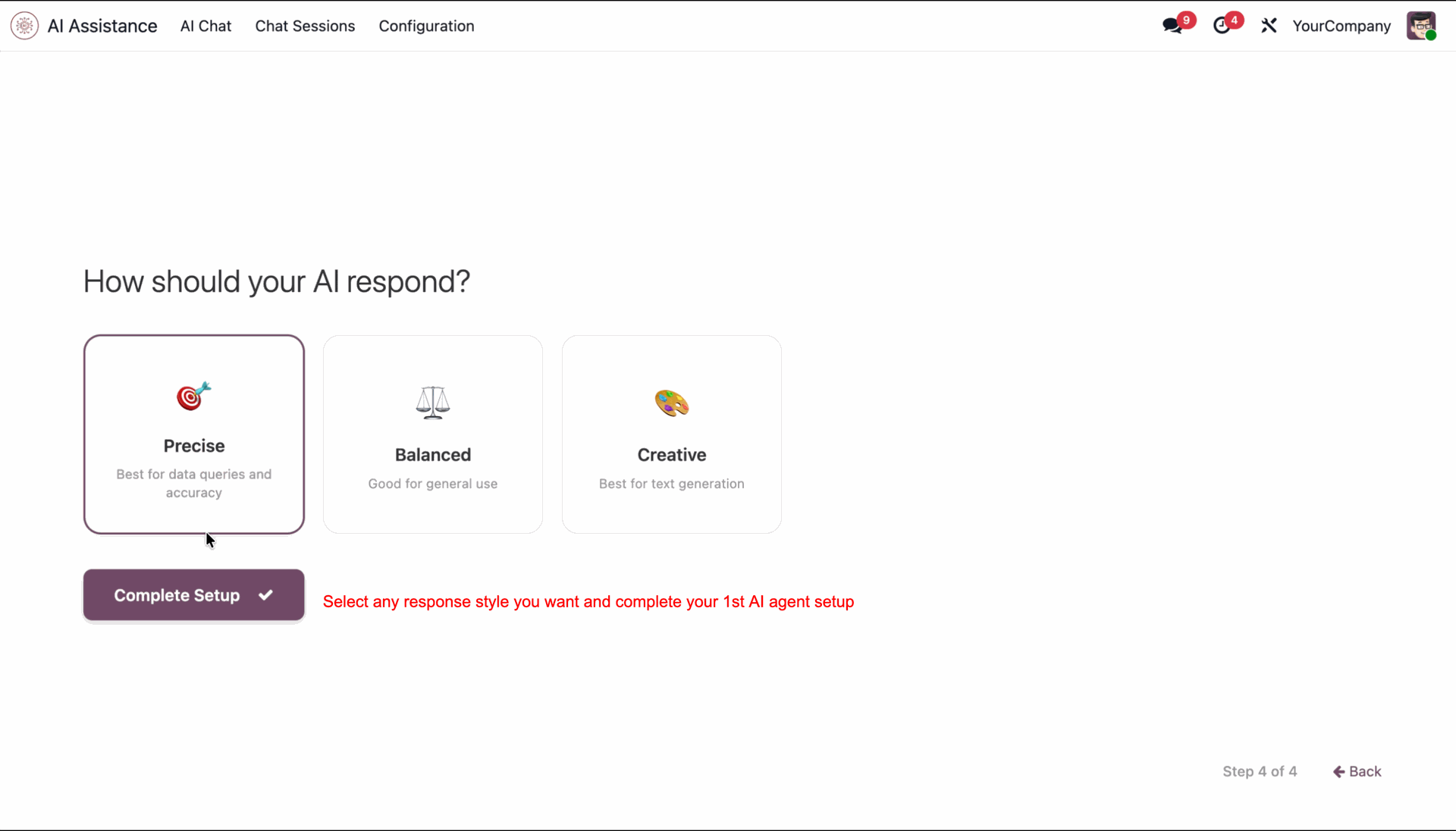Click the dartboard target icon
This screenshot has width=1456, height=831.
point(193,397)
